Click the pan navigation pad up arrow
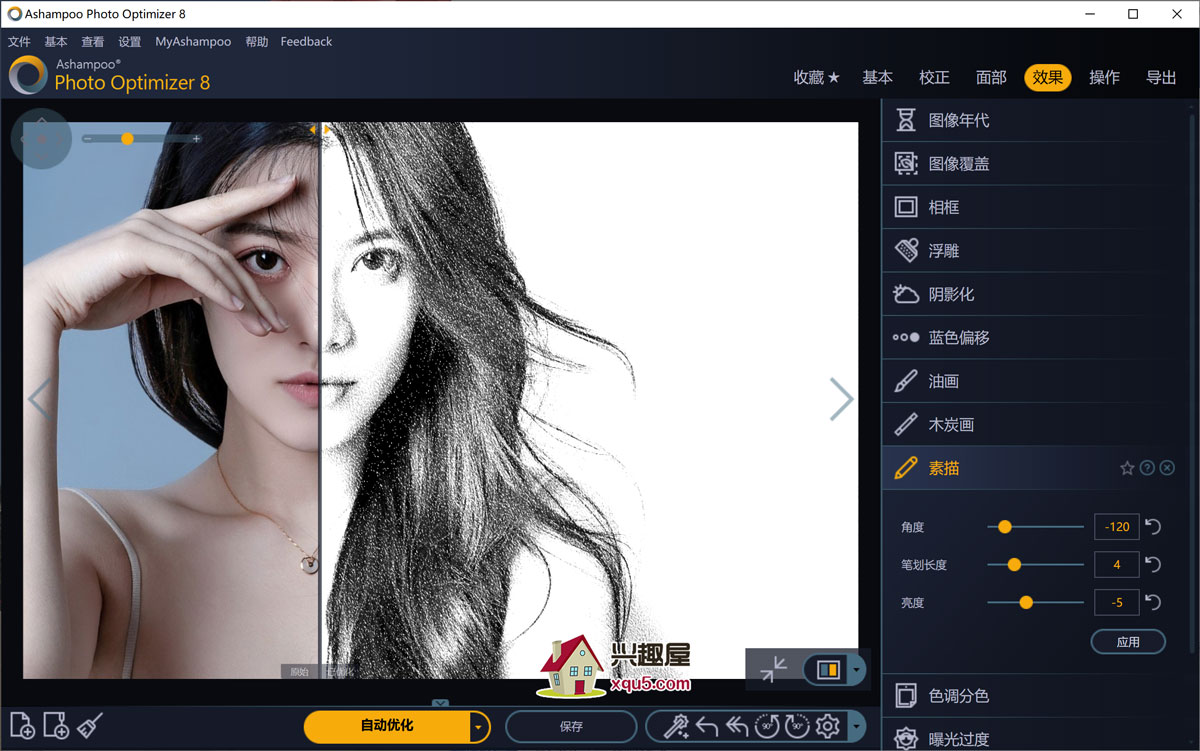Viewport: 1200px width, 751px height. click(x=41, y=119)
